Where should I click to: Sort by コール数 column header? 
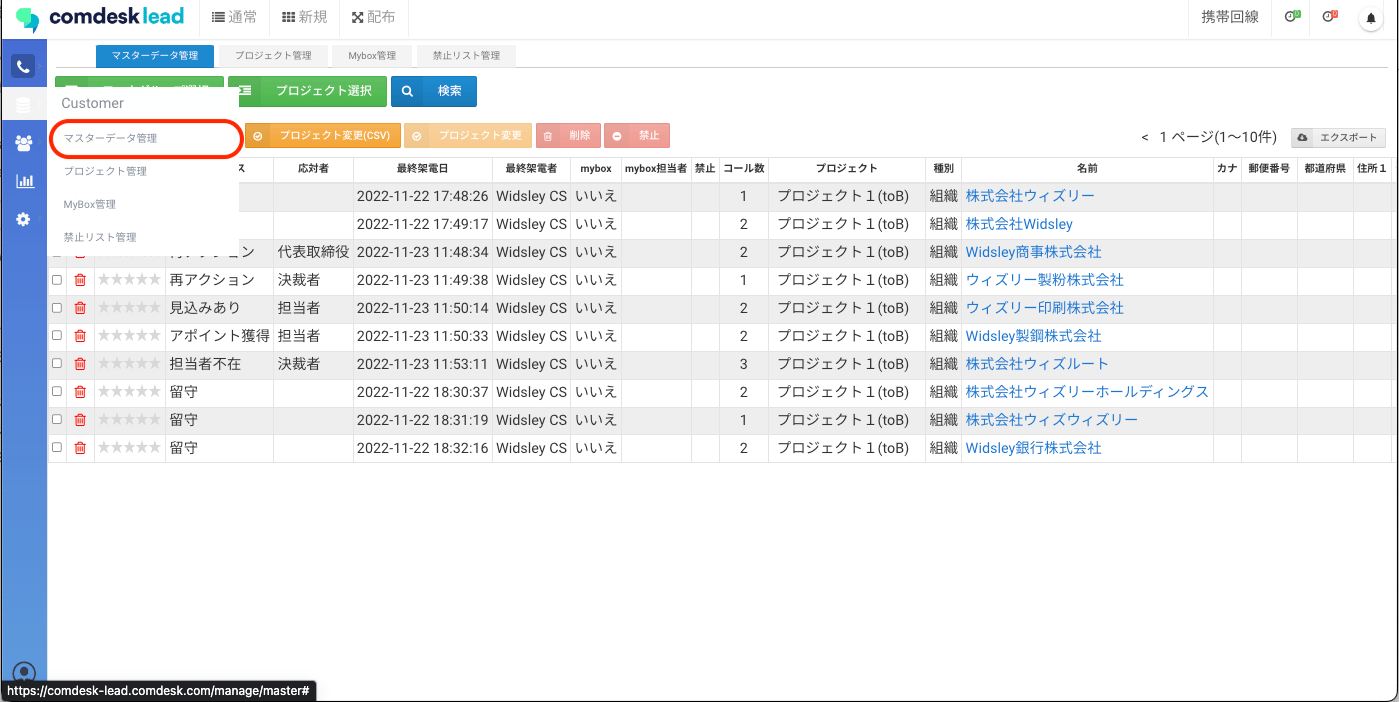click(744, 169)
